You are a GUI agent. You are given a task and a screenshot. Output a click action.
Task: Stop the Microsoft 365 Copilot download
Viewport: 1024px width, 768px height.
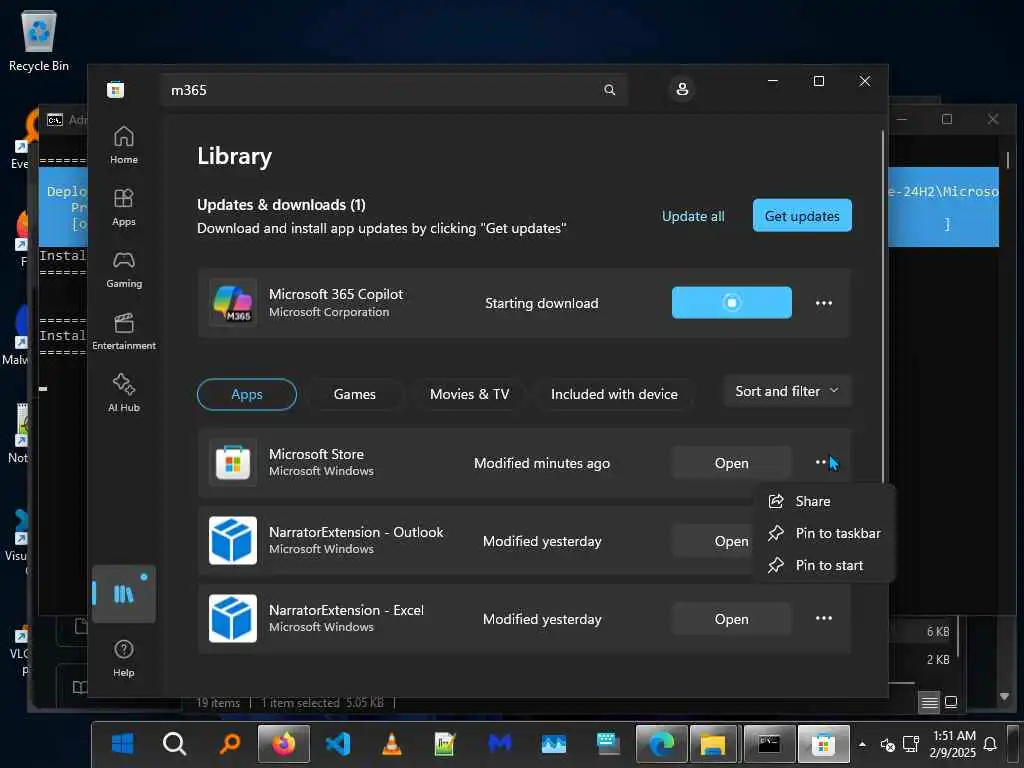coord(731,302)
